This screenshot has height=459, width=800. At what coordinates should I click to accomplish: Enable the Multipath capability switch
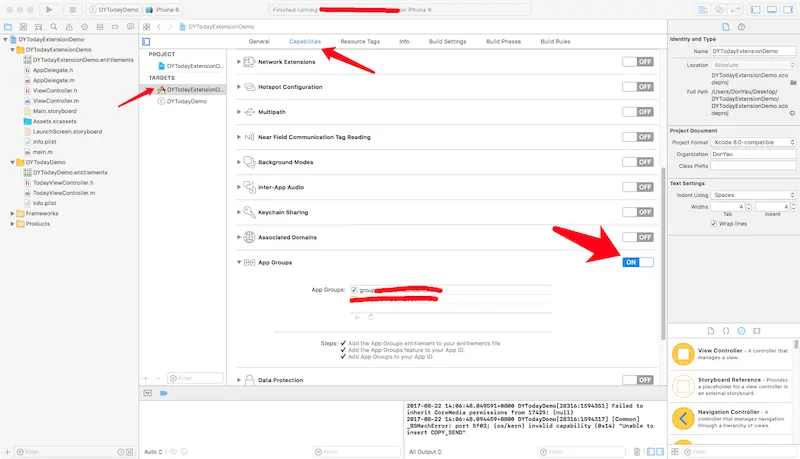[638, 112]
